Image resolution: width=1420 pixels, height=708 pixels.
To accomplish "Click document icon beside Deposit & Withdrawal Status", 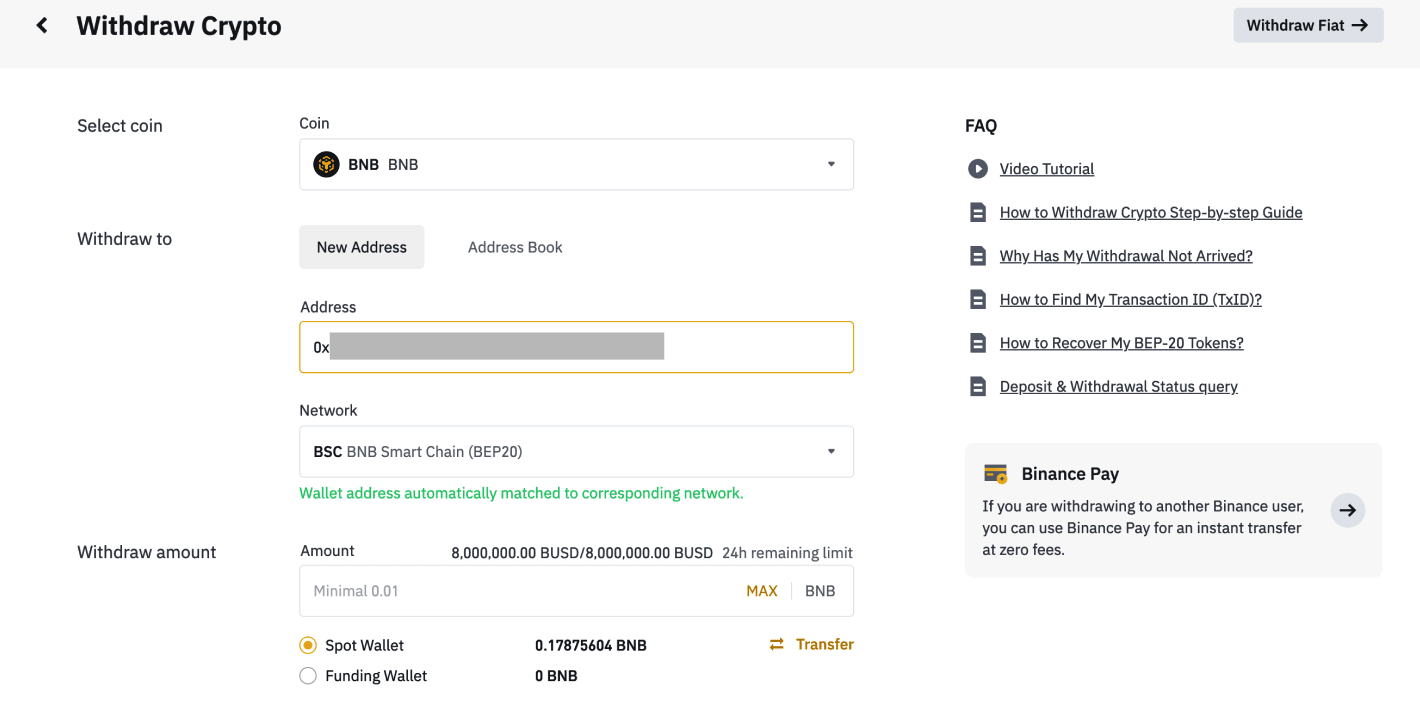I will pos(977,387).
